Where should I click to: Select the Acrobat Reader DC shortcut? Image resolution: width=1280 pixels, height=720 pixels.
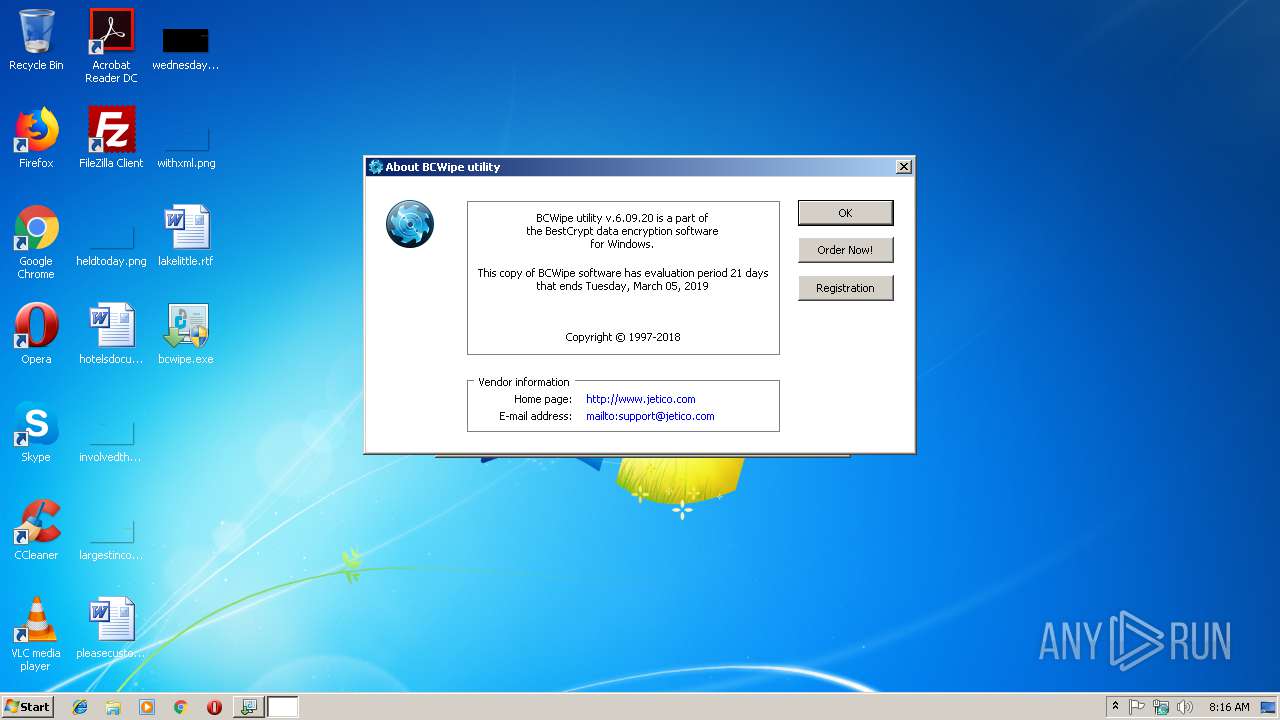(x=111, y=46)
